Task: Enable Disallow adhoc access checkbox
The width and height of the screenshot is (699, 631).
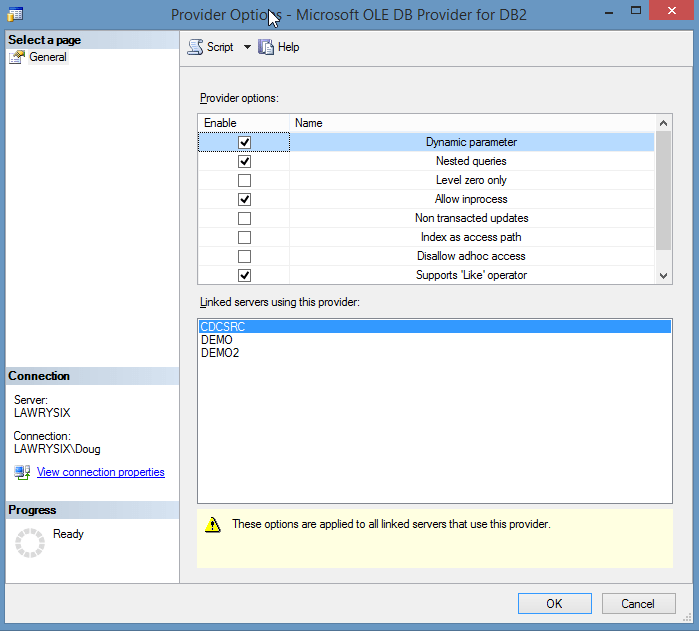Action: coord(244,257)
